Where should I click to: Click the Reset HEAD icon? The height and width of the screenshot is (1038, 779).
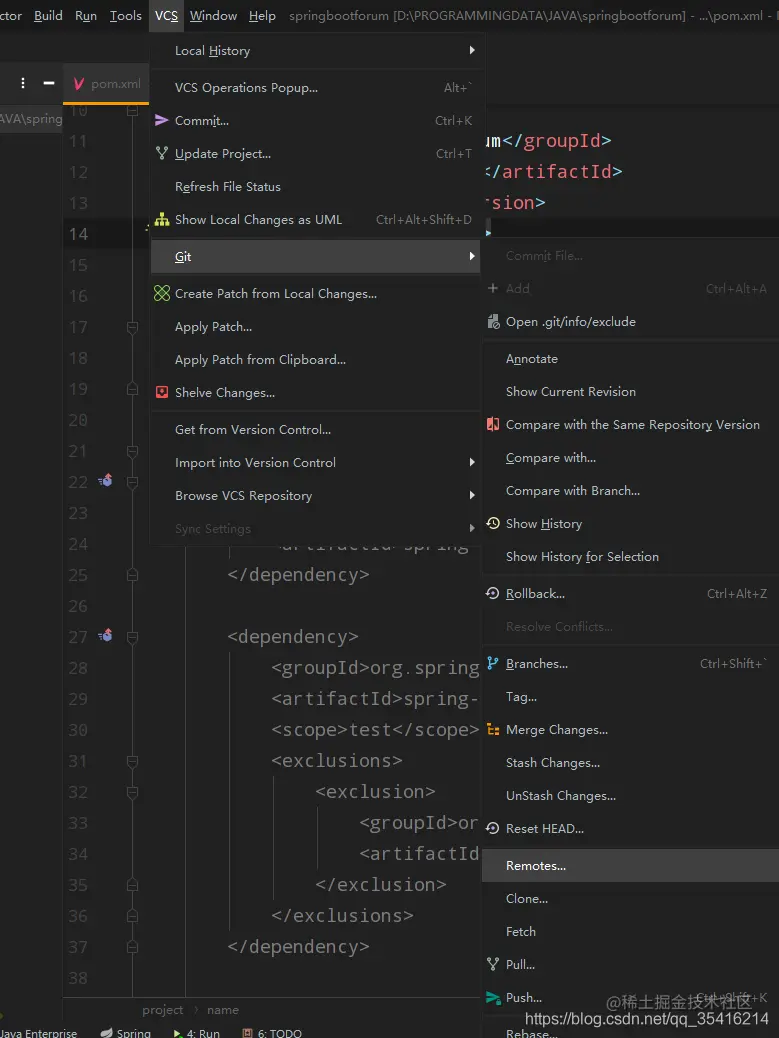493,828
